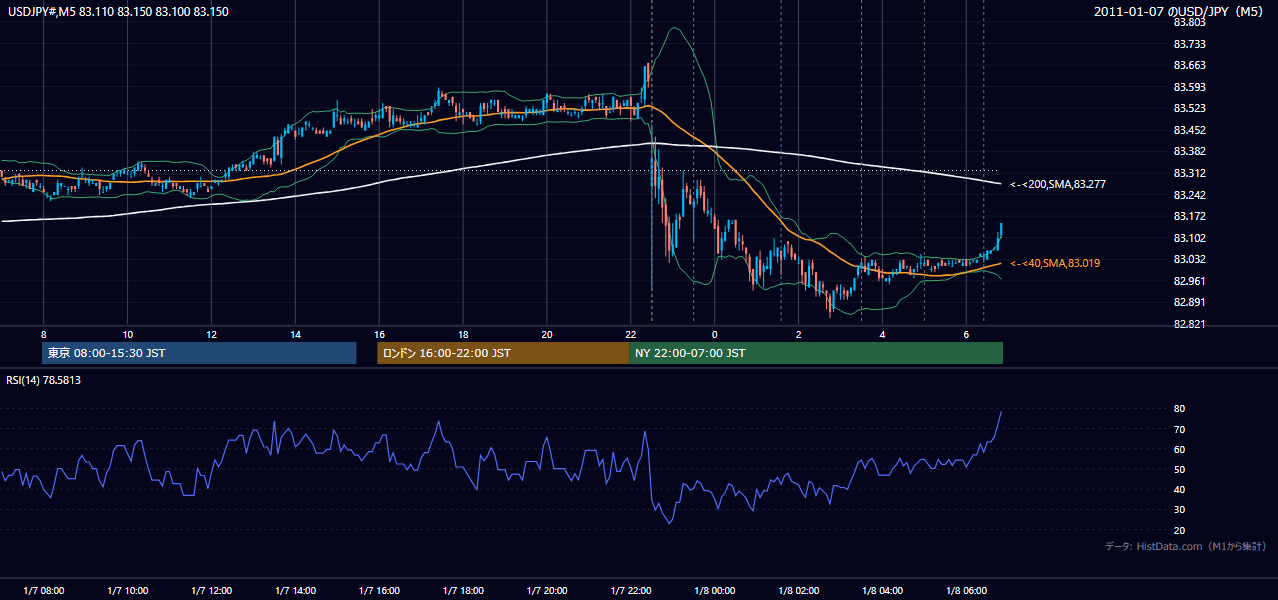Click RSI scale value 70
The width and height of the screenshot is (1278, 600).
(1180, 429)
